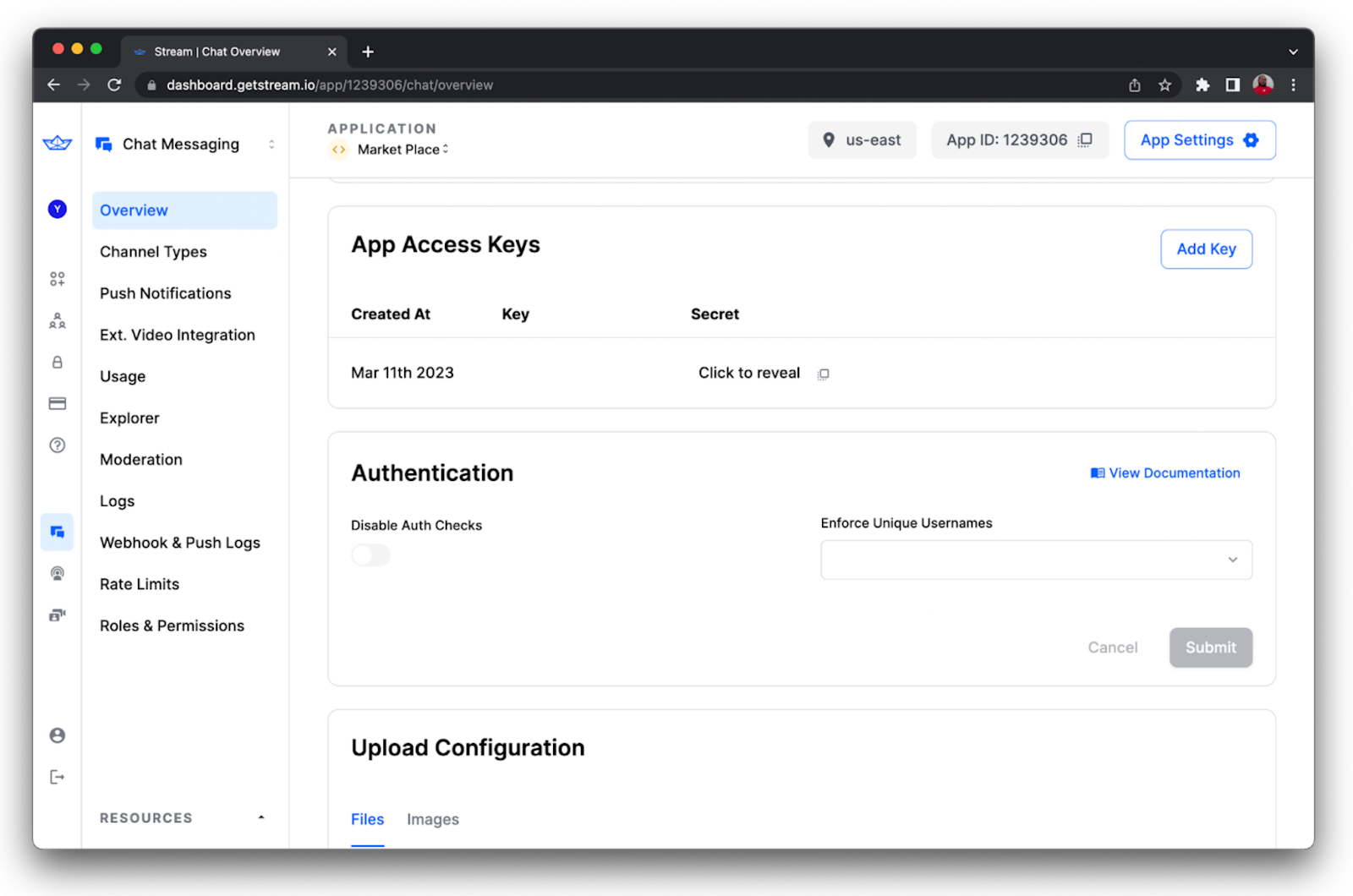Open the video product icon in sidebar

coord(57,615)
